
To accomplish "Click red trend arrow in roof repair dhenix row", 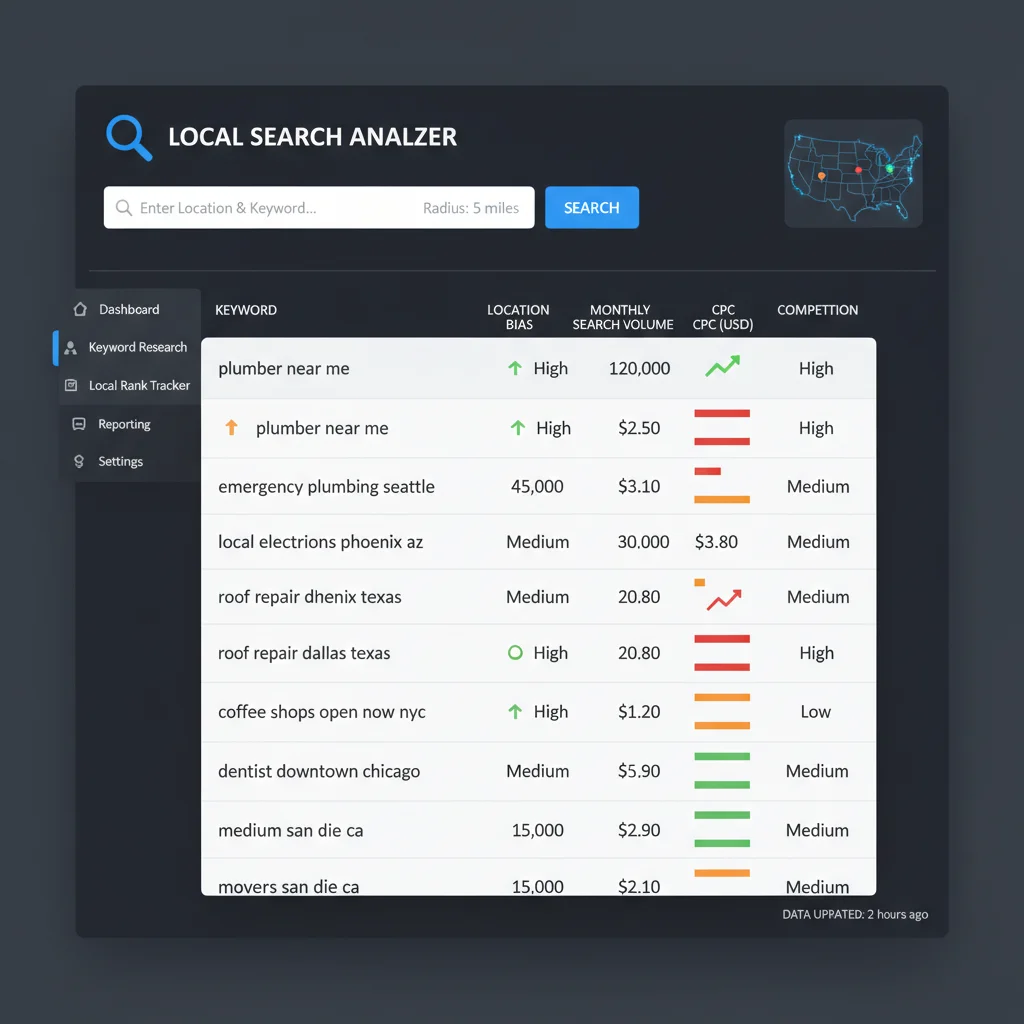I will [x=724, y=600].
